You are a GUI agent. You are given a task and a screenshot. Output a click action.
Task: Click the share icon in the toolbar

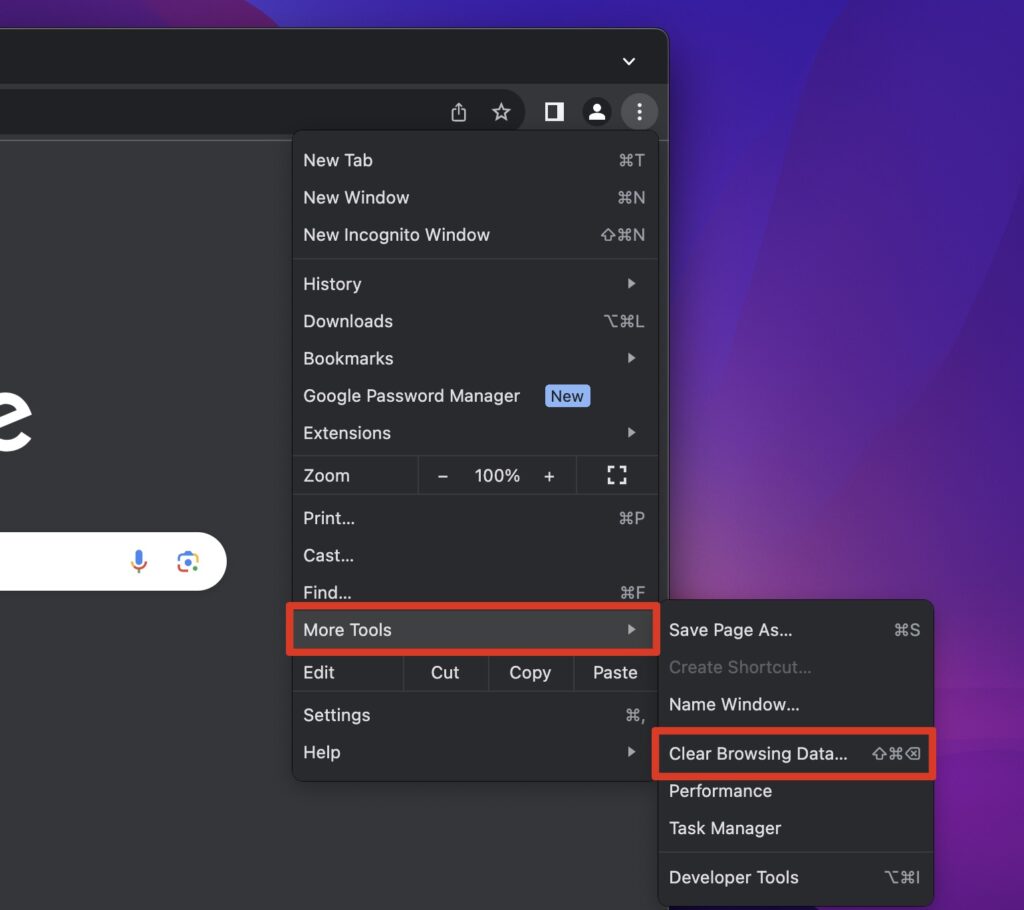[458, 112]
